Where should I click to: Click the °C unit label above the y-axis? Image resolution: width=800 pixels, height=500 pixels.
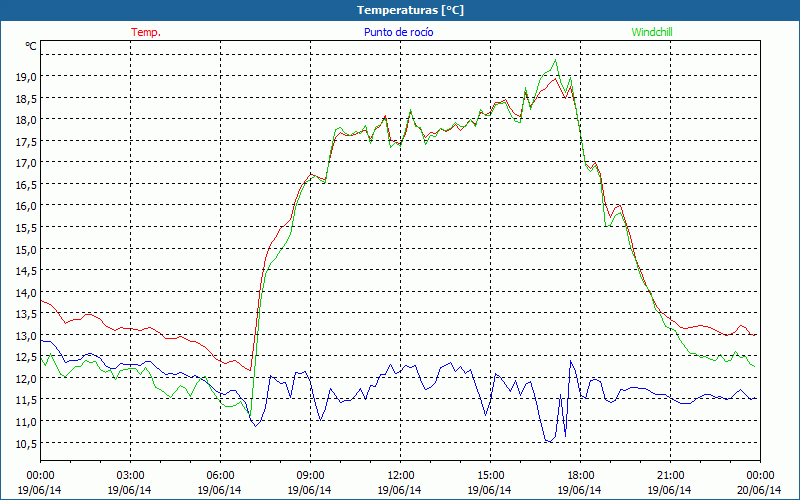coord(31,46)
